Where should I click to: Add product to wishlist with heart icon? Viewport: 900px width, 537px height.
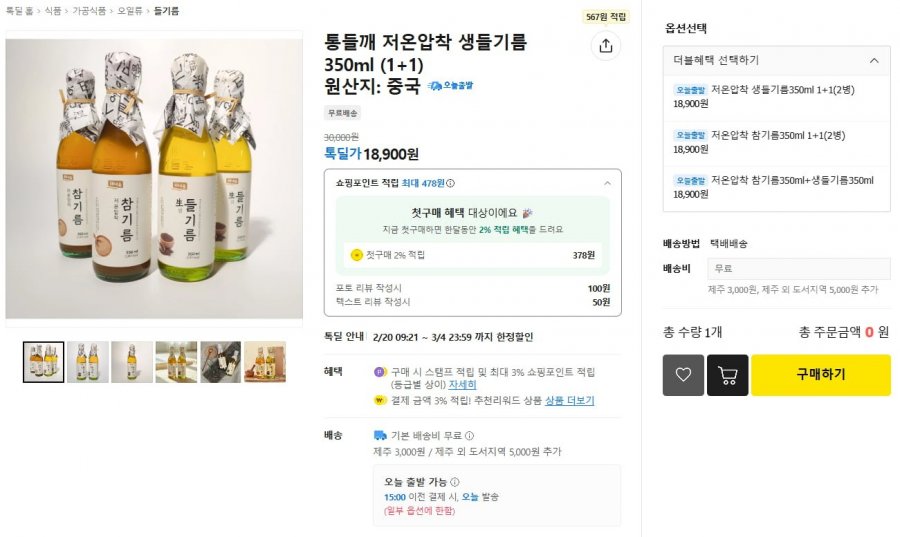[x=683, y=375]
